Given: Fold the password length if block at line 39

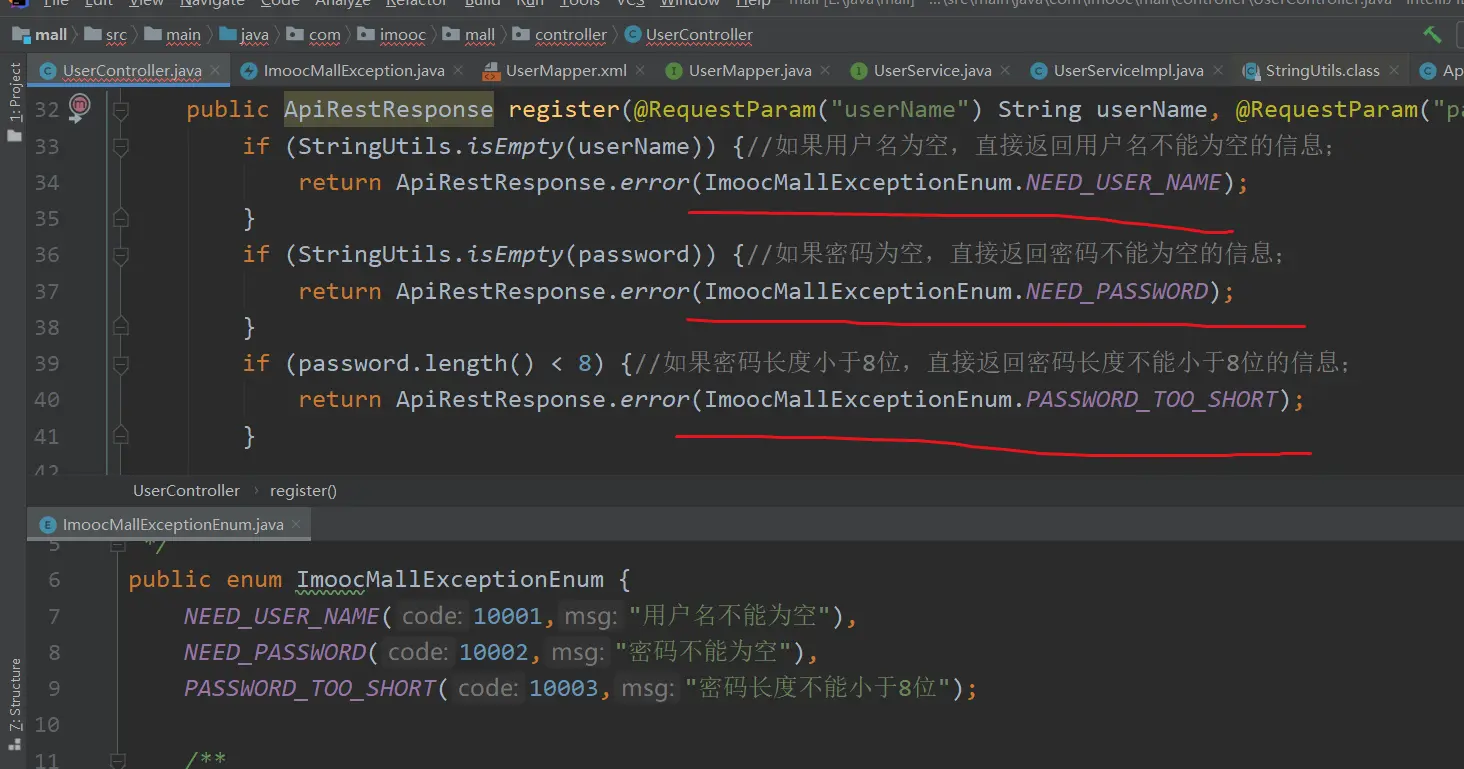Looking at the screenshot, I should (121, 363).
